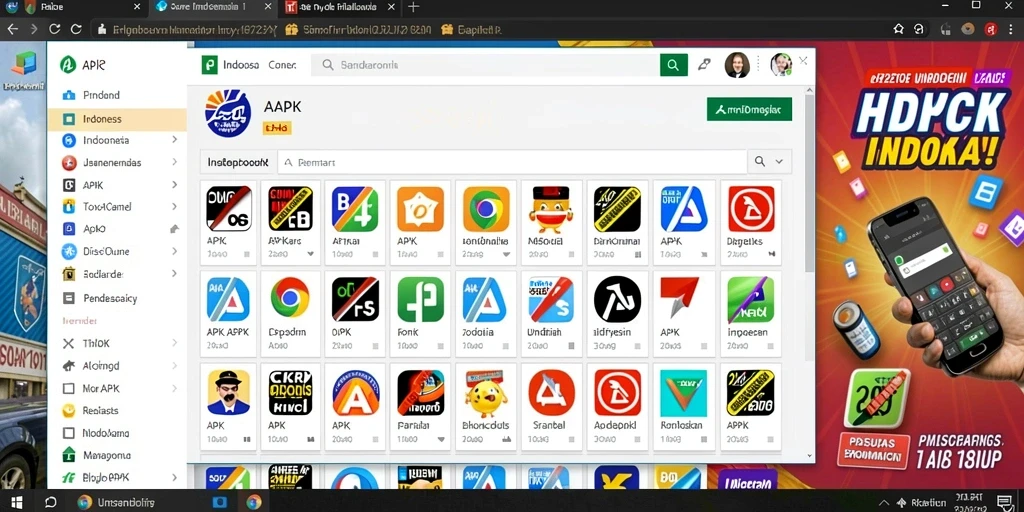1024x512 pixels.
Task: Select the red mascot Msoudl app icon
Action: pos(551,209)
